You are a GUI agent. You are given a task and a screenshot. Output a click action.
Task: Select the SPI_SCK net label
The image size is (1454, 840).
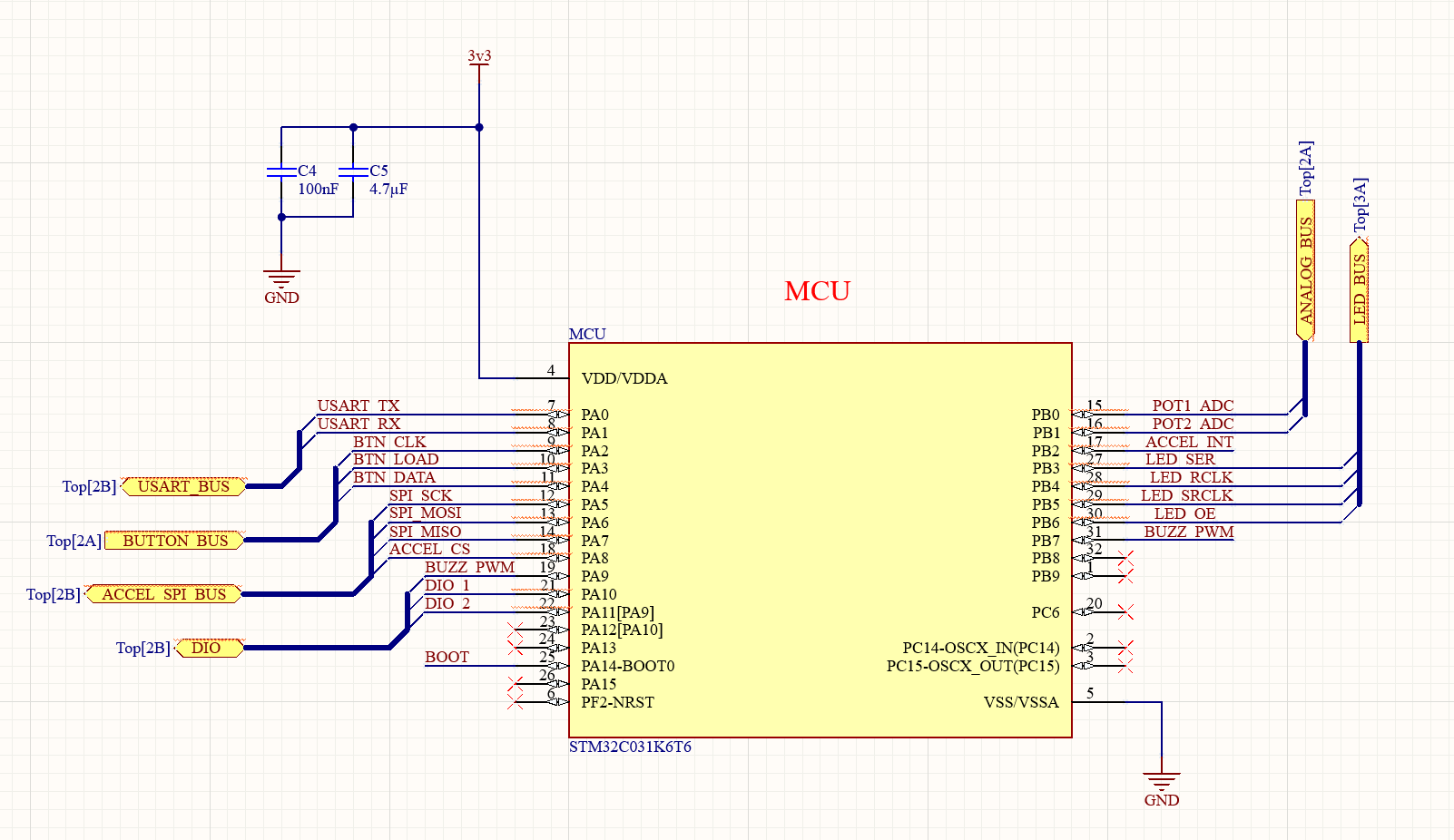tap(420, 495)
